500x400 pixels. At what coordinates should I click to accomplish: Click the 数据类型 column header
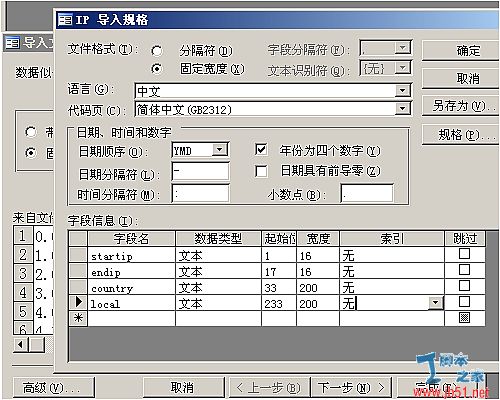218,239
